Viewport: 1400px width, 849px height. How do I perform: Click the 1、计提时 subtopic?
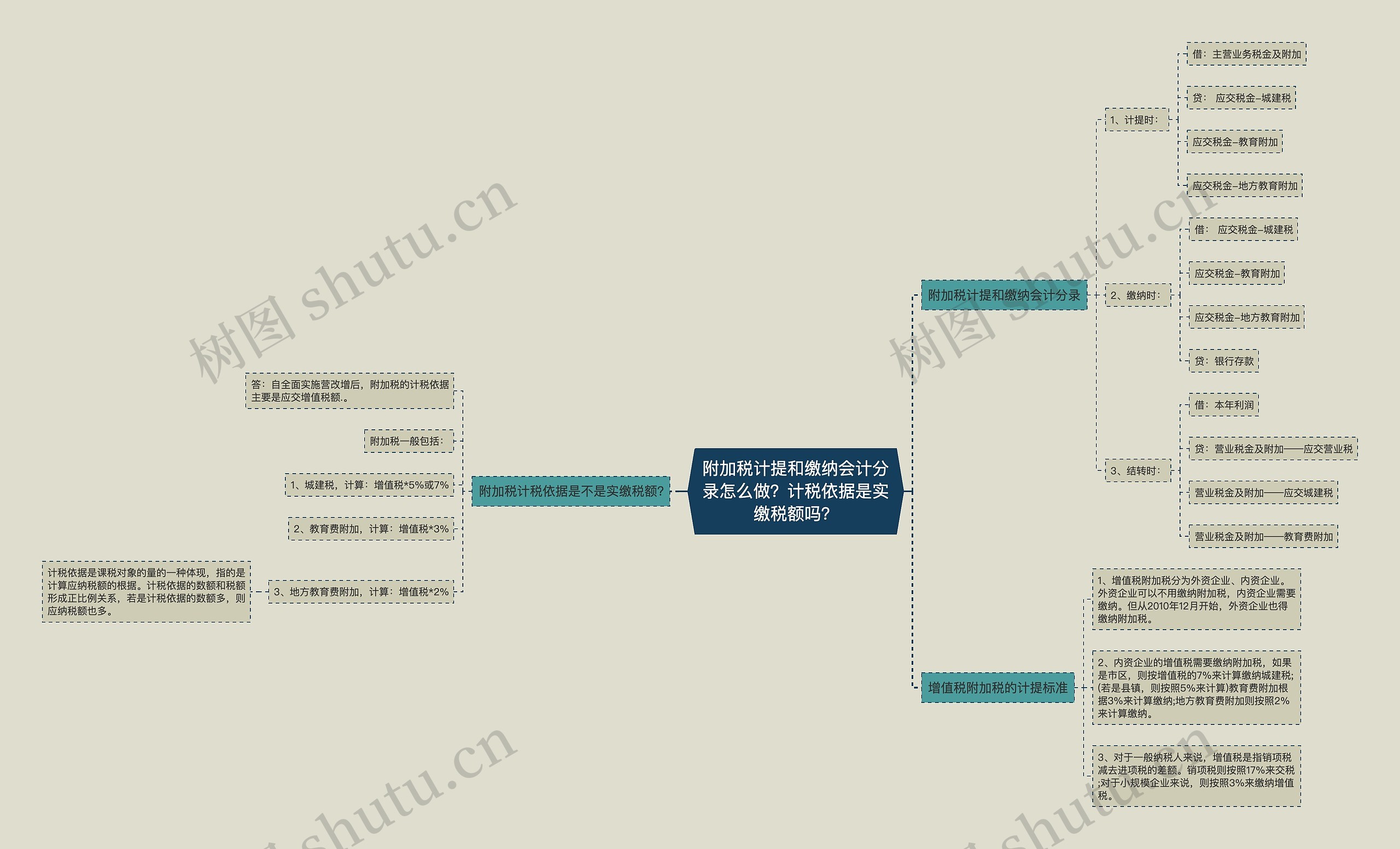tap(1136, 120)
